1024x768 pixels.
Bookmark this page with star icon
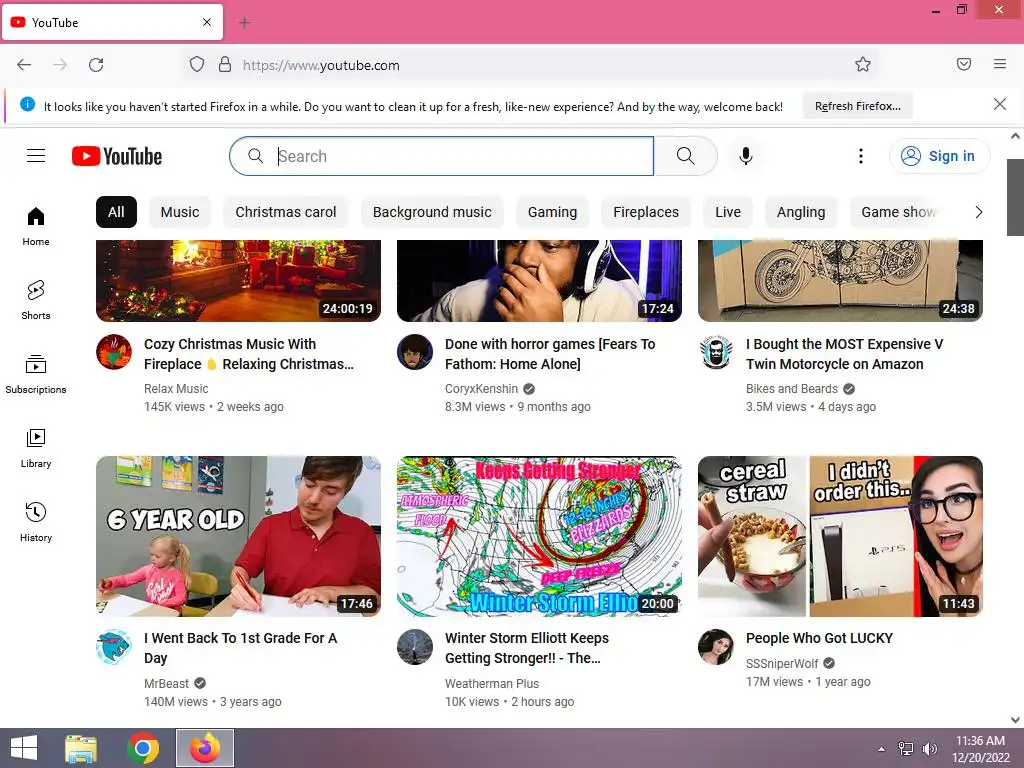click(863, 64)
